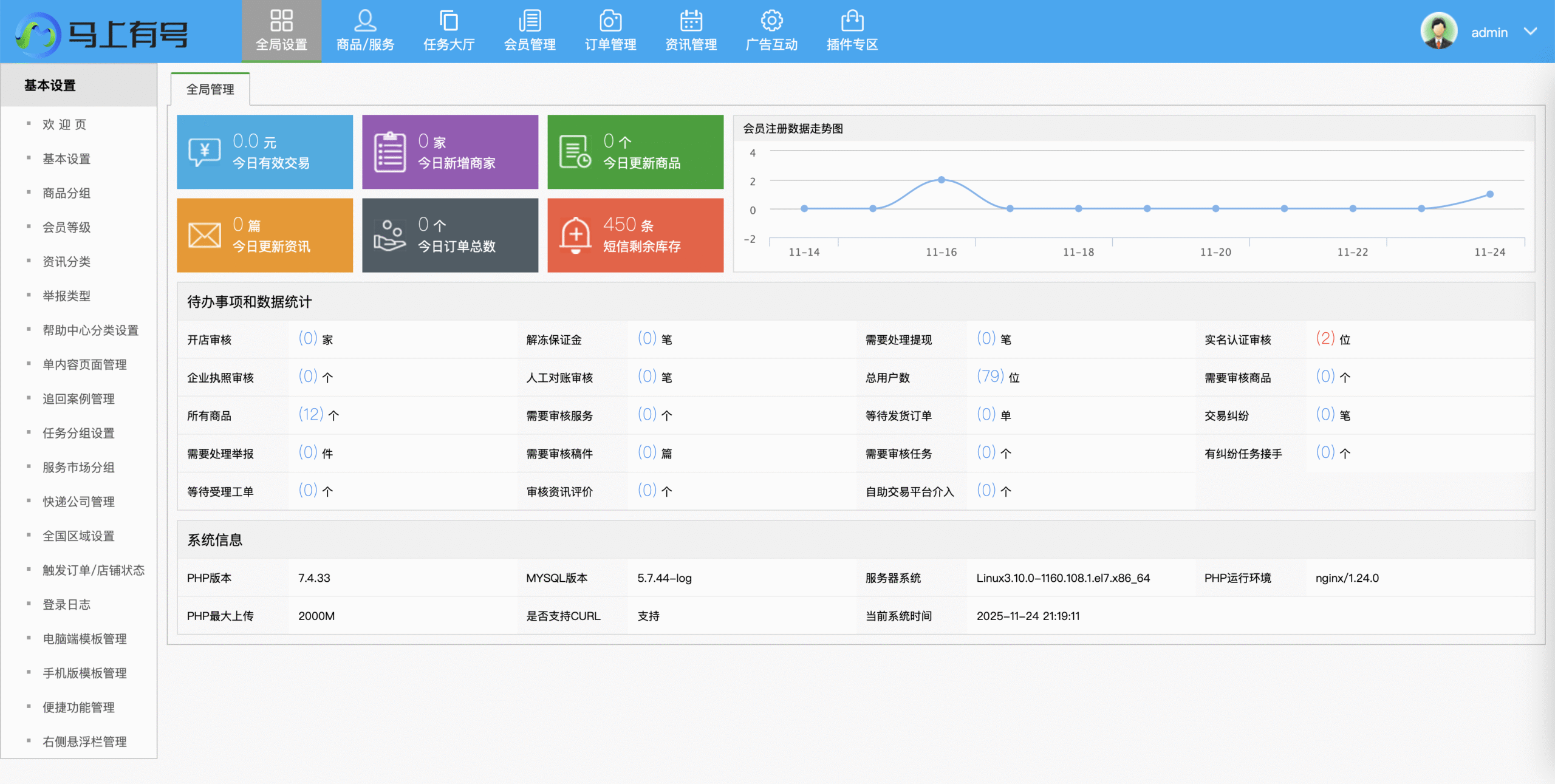Open the (12) 所有商品 link
Screen dimensions: 1555x784
[310, 415]
